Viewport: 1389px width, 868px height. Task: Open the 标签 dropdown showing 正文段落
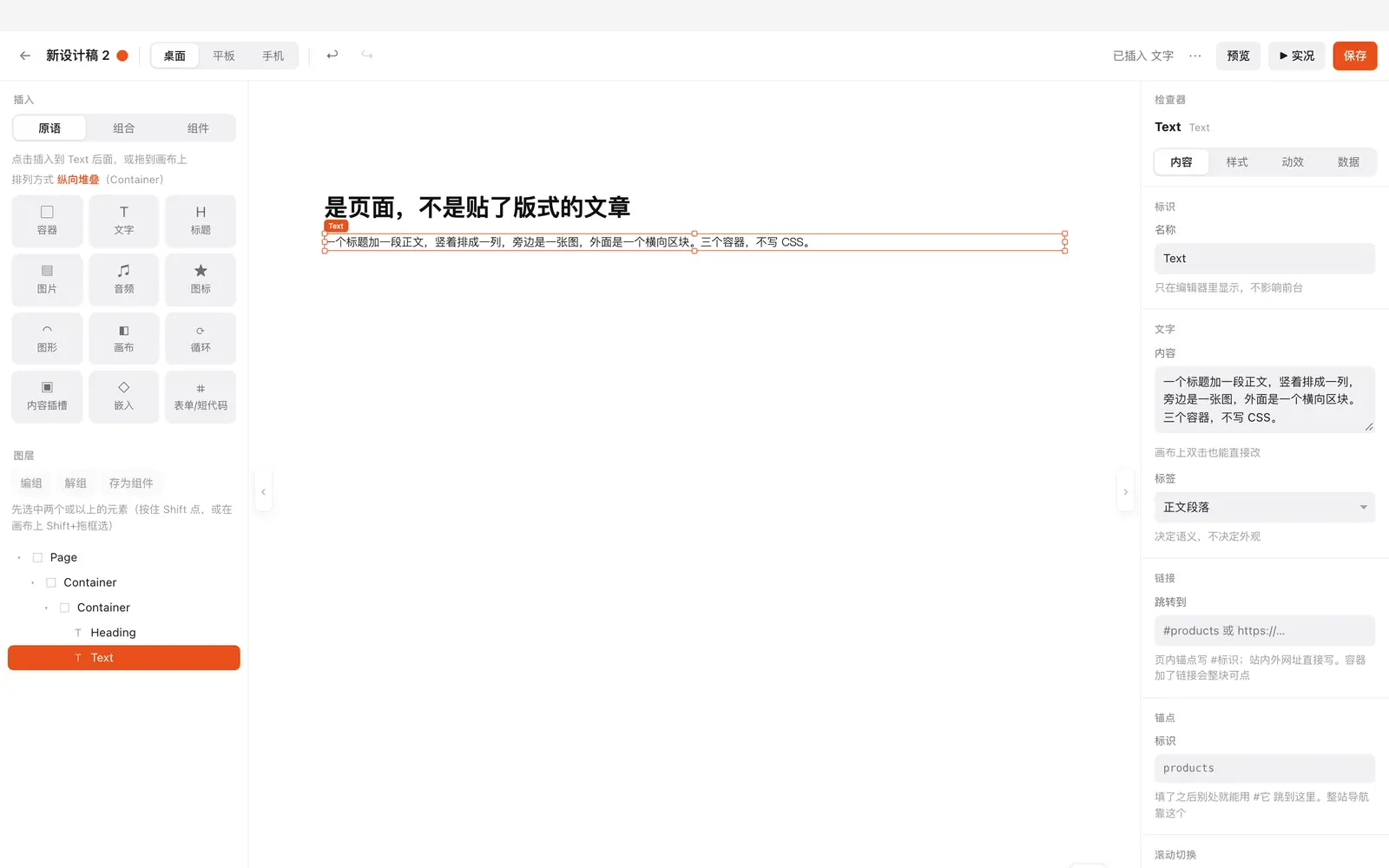pos(1265,507)
